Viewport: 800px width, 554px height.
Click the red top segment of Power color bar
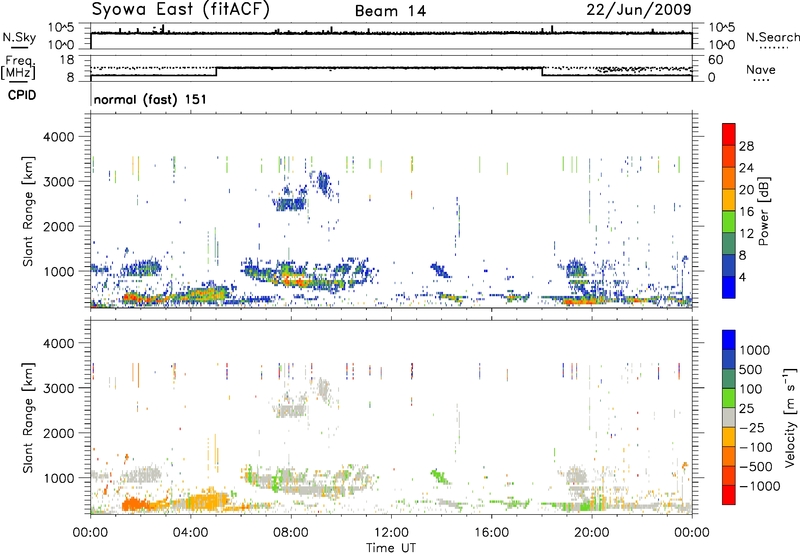point(729,134)
